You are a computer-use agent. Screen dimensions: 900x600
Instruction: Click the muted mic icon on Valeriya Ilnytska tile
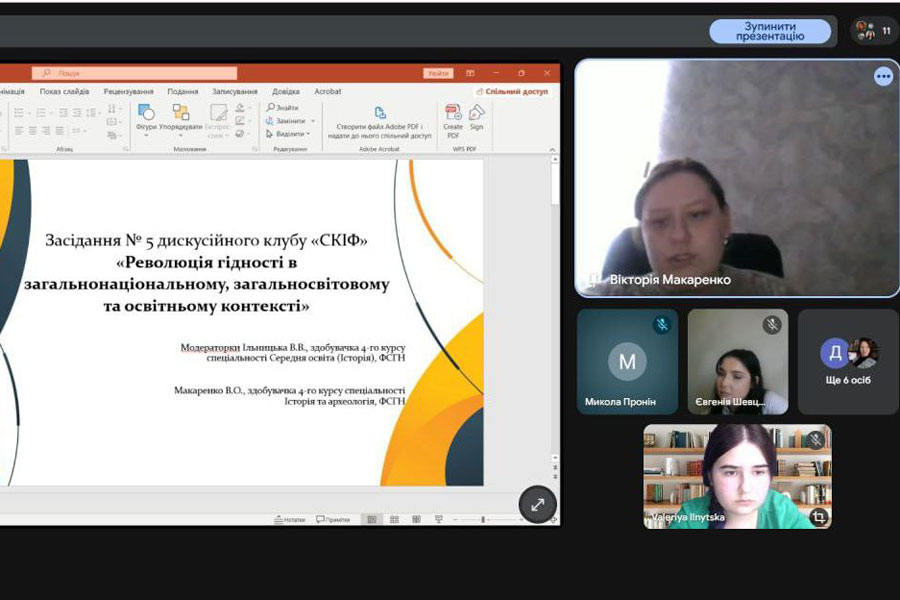pyautogui.click(x=815, y=440)
